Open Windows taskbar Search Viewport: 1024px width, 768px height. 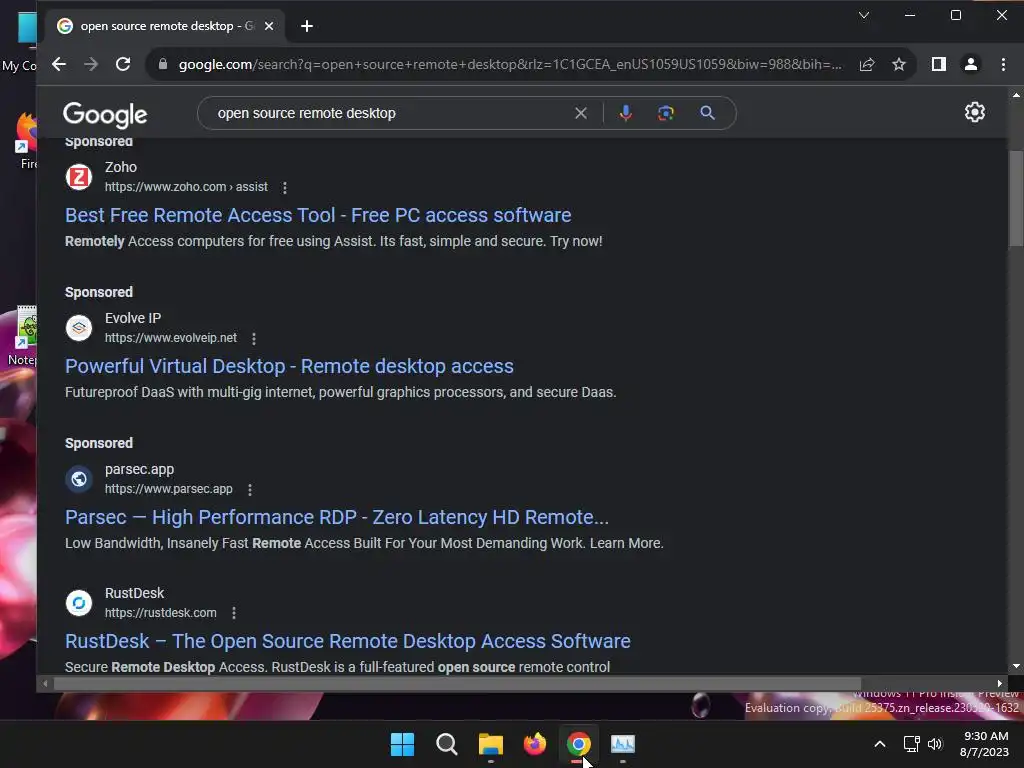tap(447, 744)
